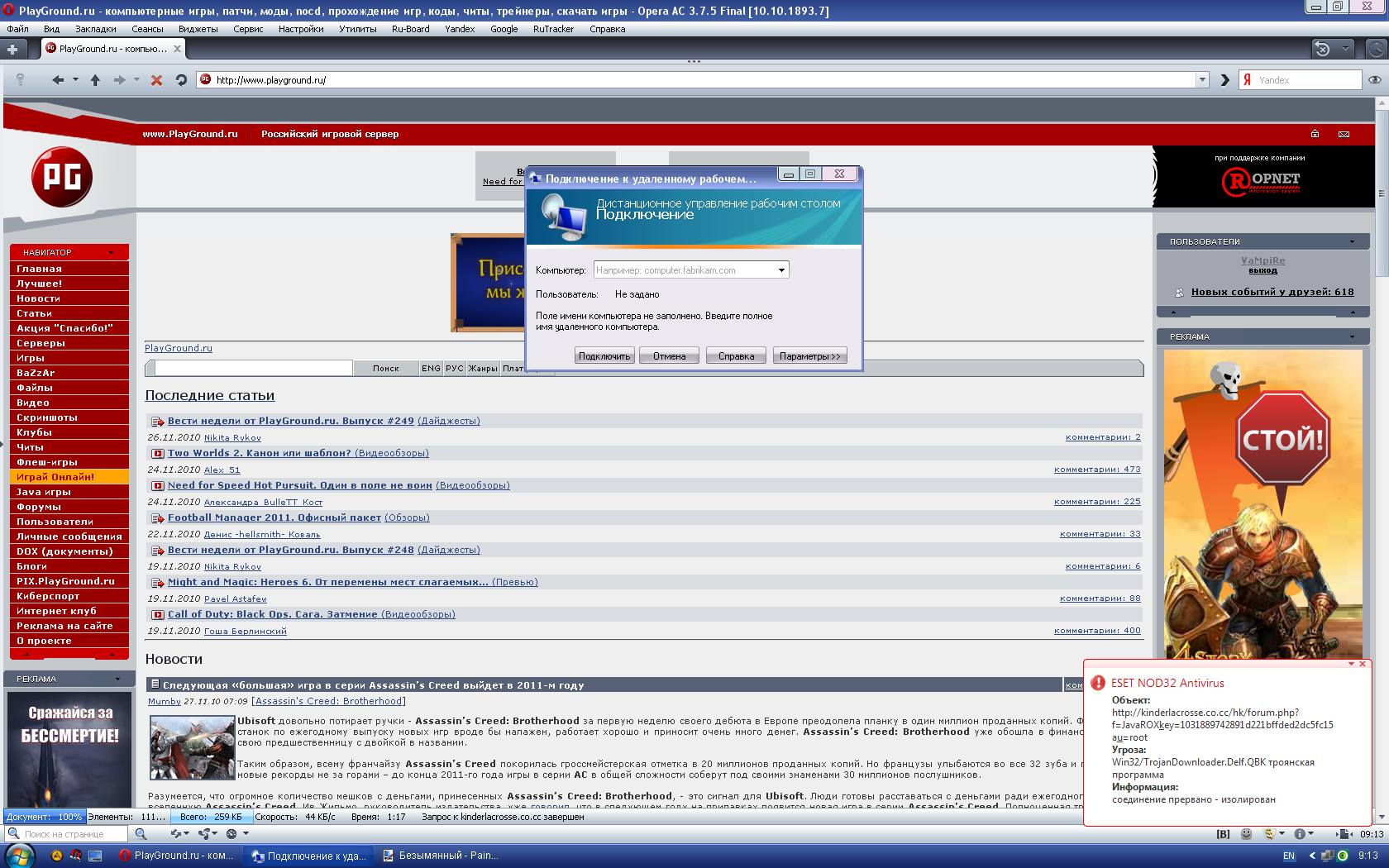Image resolution: width=1389 pixels, height=868 pixels.
Task: Click the site Поиск search button
Action: click(x=386, y=369)
